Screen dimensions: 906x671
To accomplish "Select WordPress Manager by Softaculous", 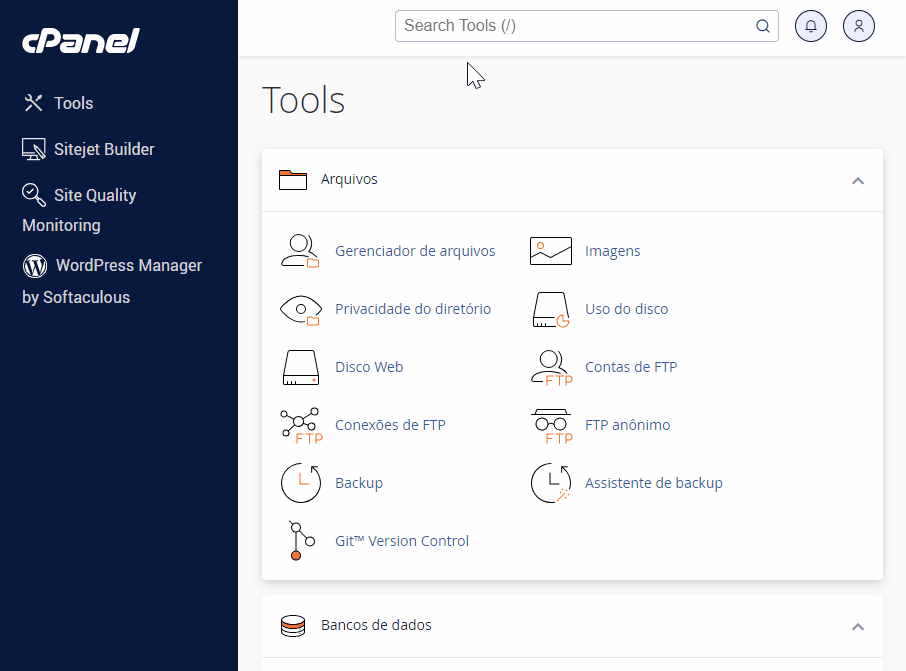I will [x=112, y=281].
